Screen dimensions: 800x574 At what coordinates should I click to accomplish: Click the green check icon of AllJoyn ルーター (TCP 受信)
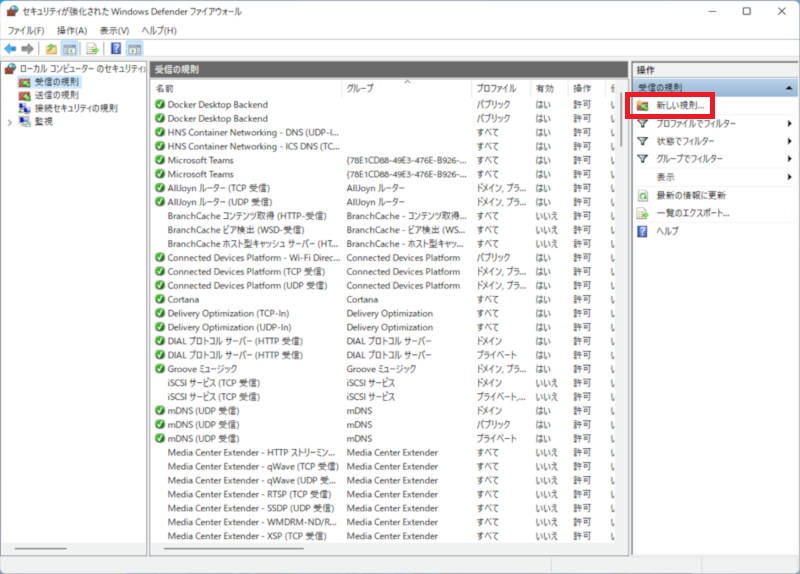160,188
